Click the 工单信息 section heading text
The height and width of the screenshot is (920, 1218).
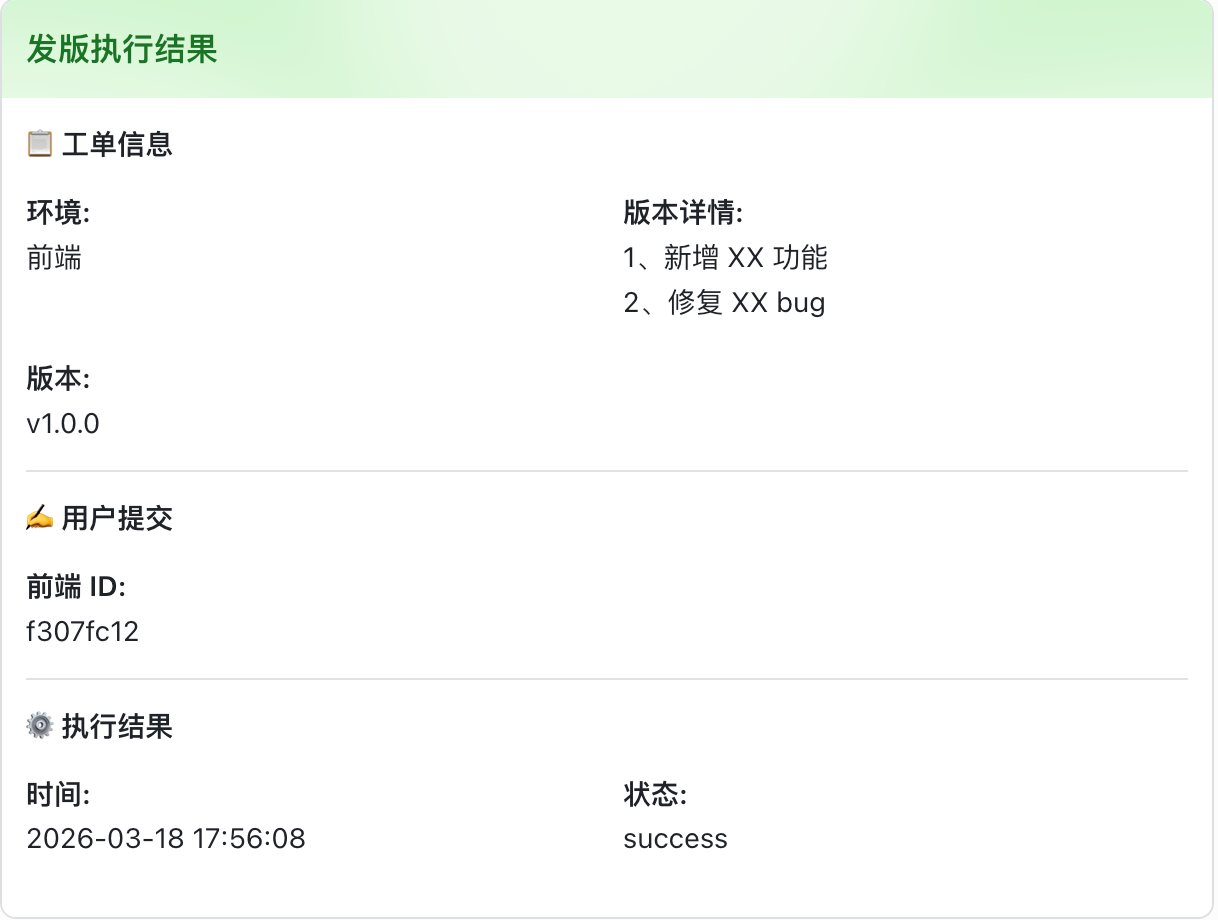(117, 144)
